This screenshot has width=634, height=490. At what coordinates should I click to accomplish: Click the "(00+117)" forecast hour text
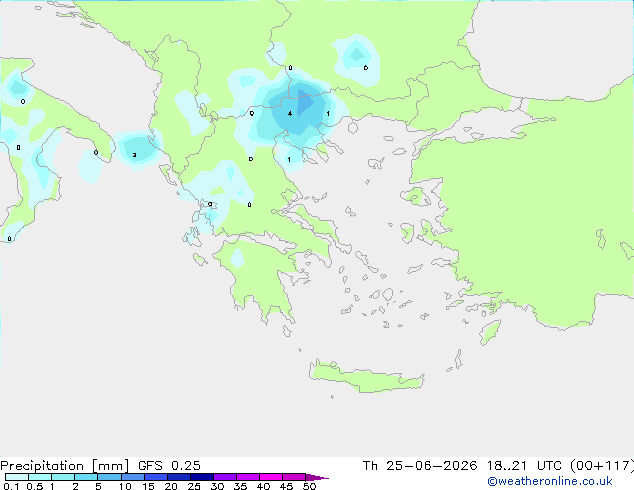(x=602, y=466)
